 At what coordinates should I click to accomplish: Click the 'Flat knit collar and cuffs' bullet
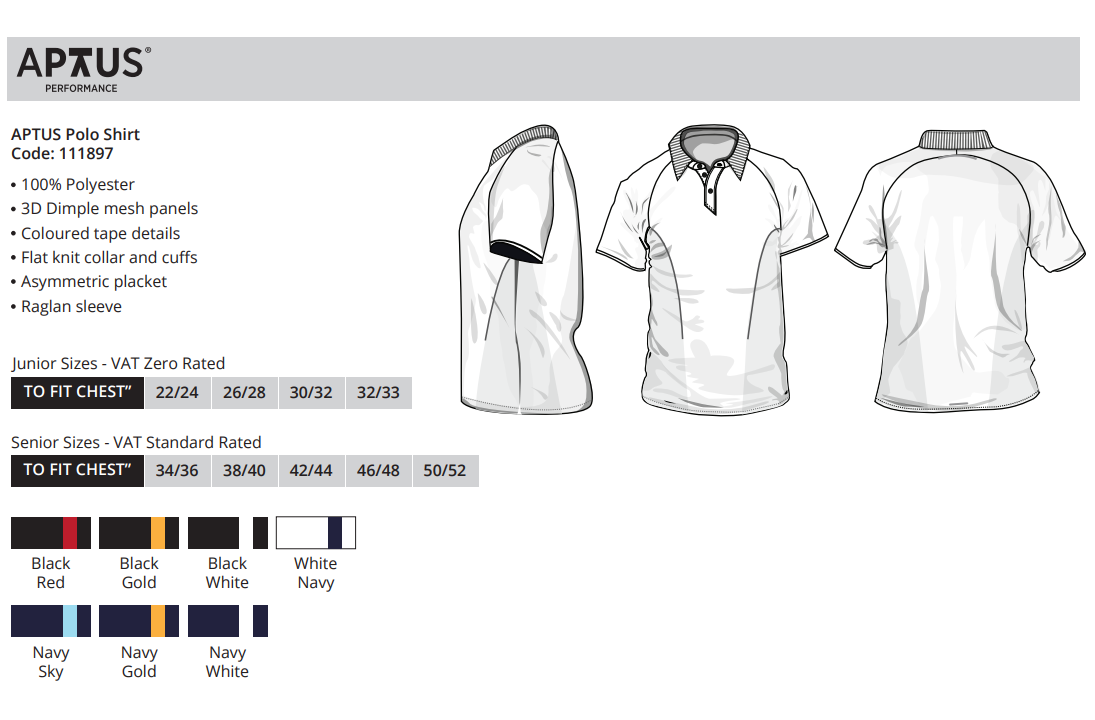pyautogui.click(x=104, y=258)
